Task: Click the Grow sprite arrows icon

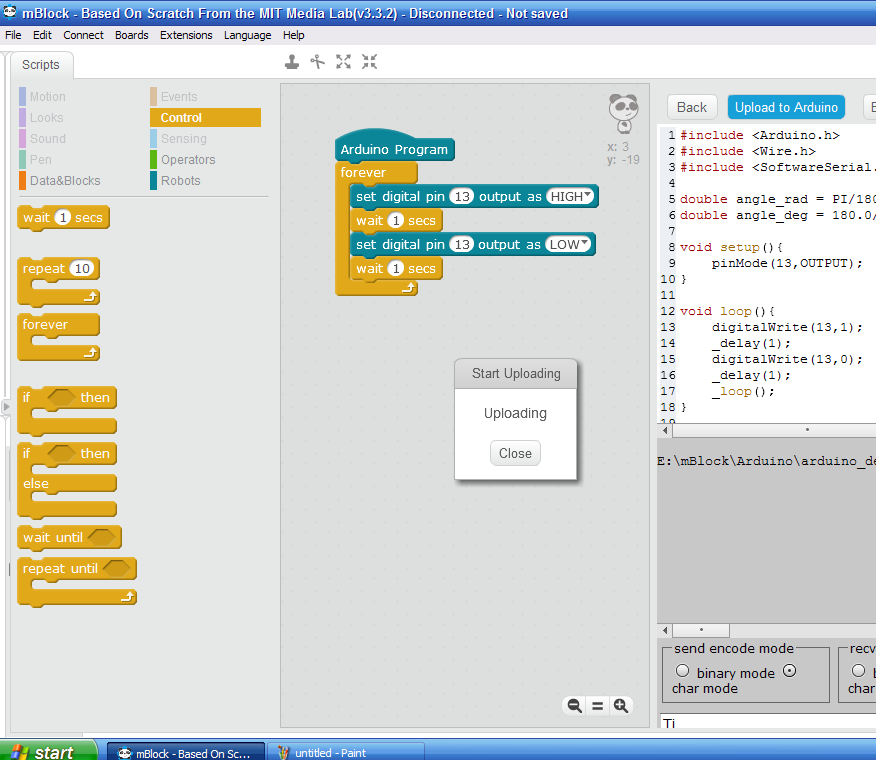Action: (344, 62)
